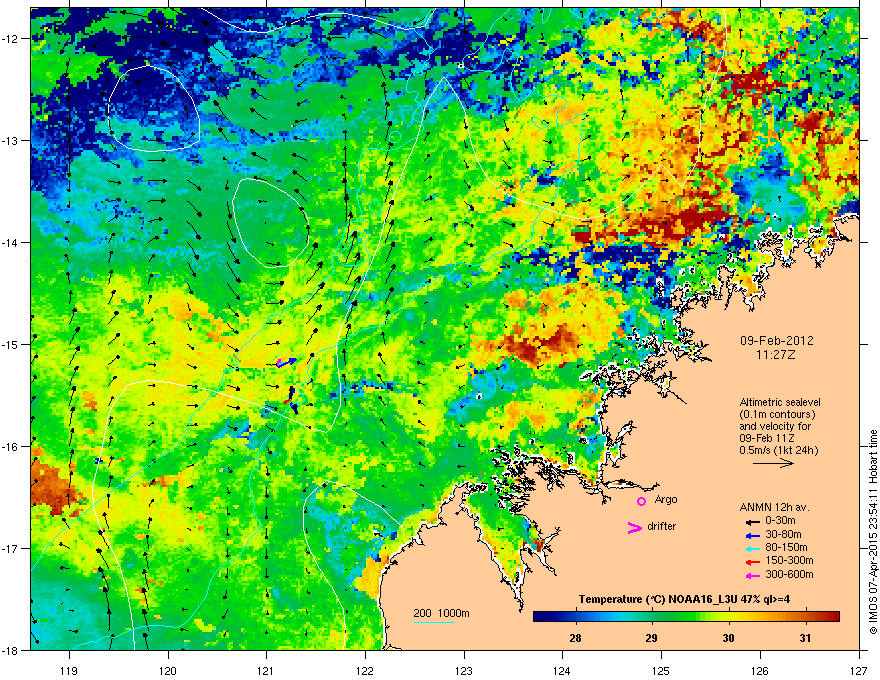Click the blue 30-80m arrow legend icon

point(752,535)
